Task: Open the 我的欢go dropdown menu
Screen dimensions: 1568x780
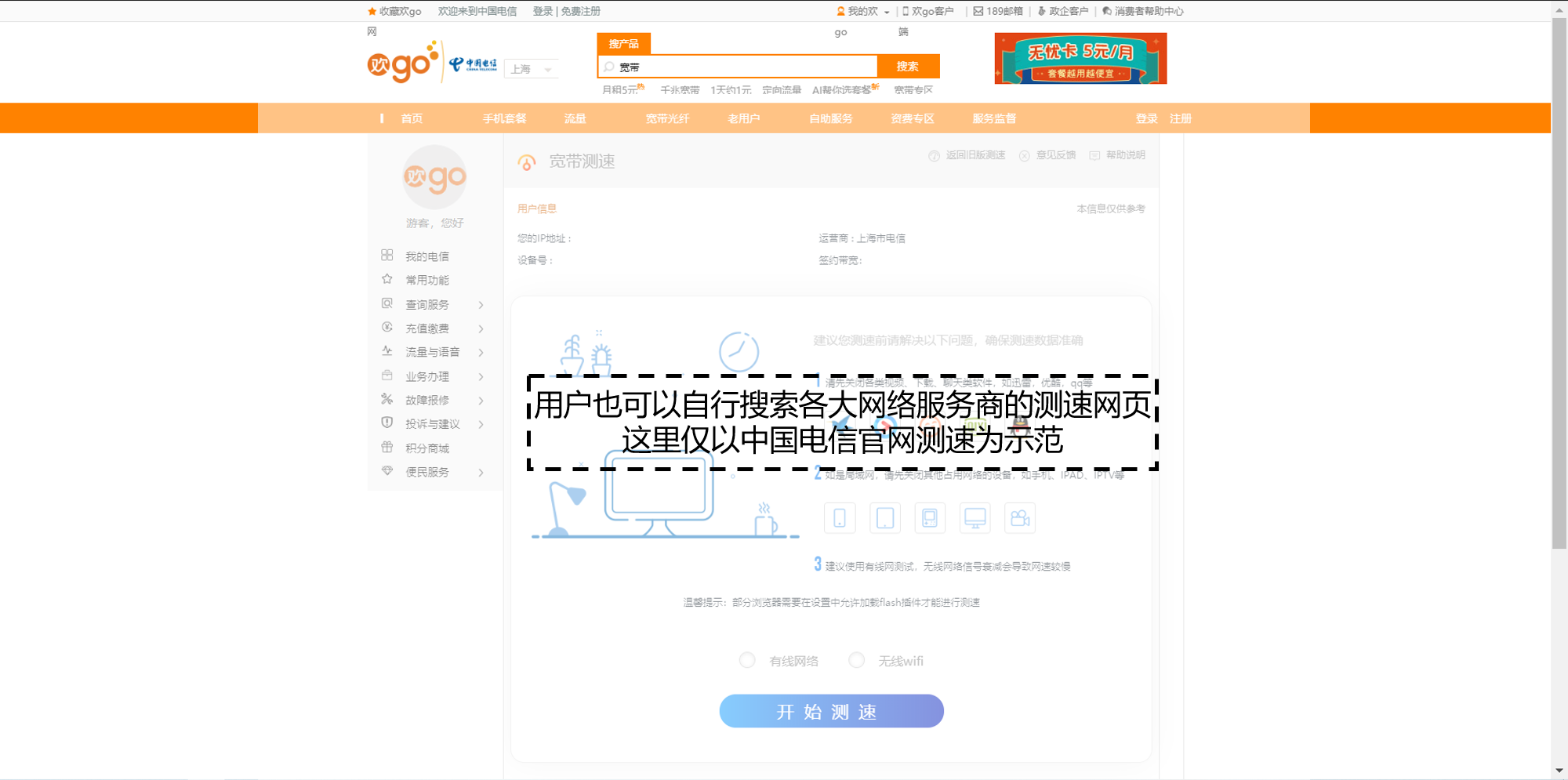Action: coord(863,11)
